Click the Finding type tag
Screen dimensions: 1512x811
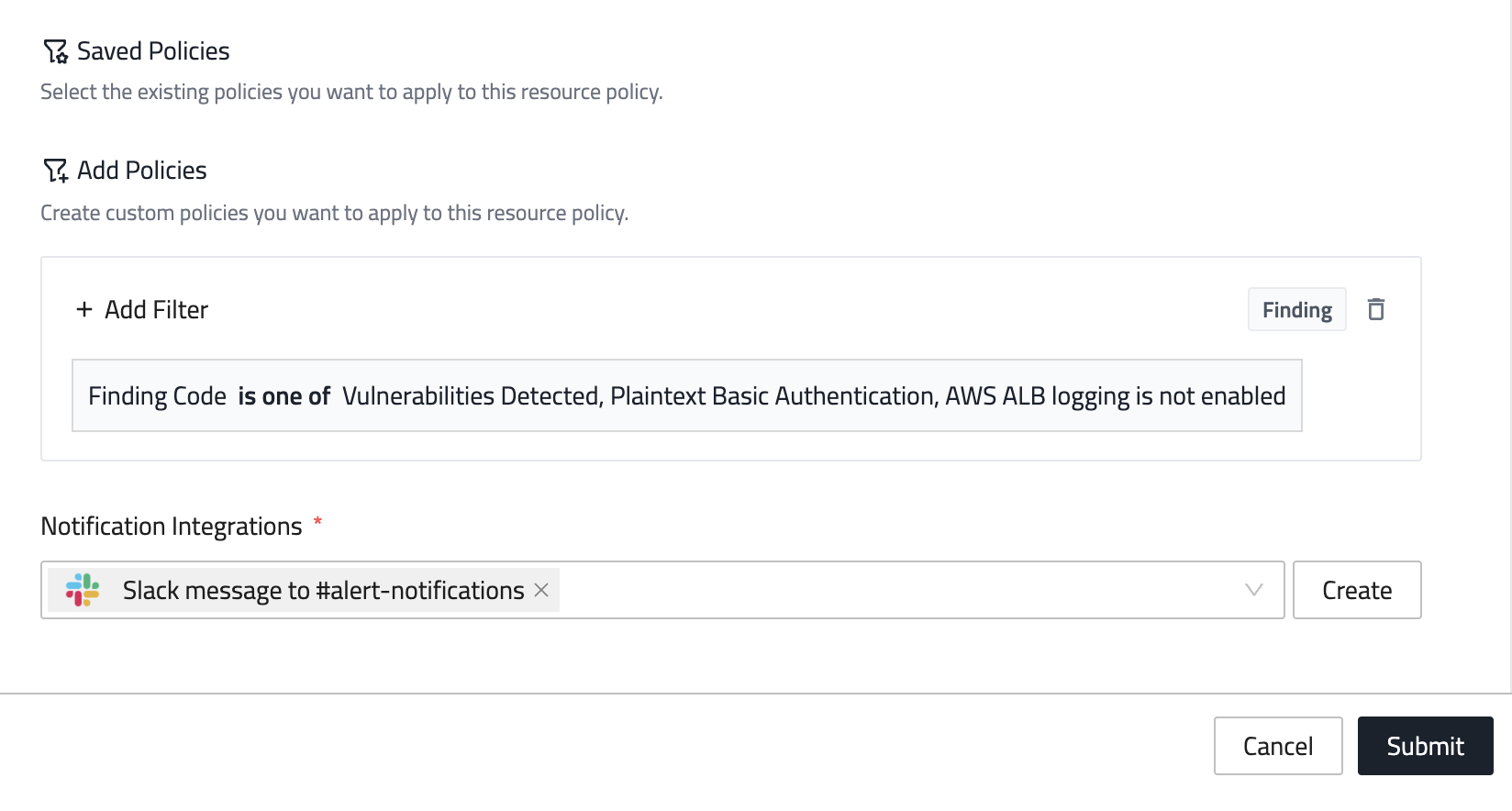pos(1295,310)
